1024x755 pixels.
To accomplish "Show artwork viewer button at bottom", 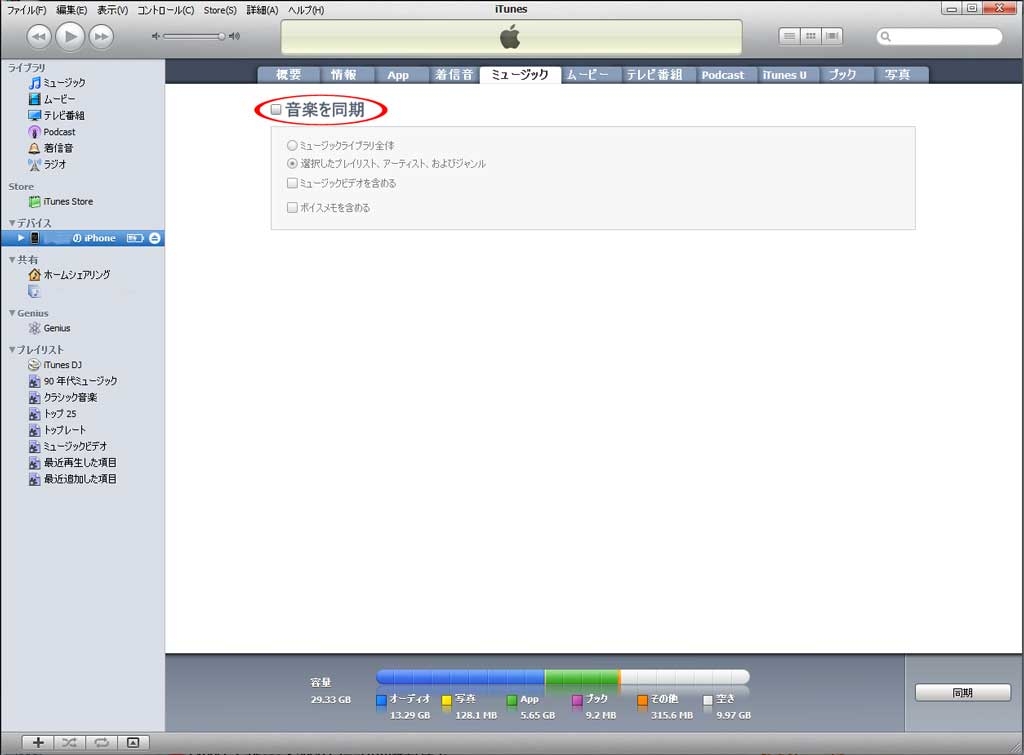I will 133,742.
